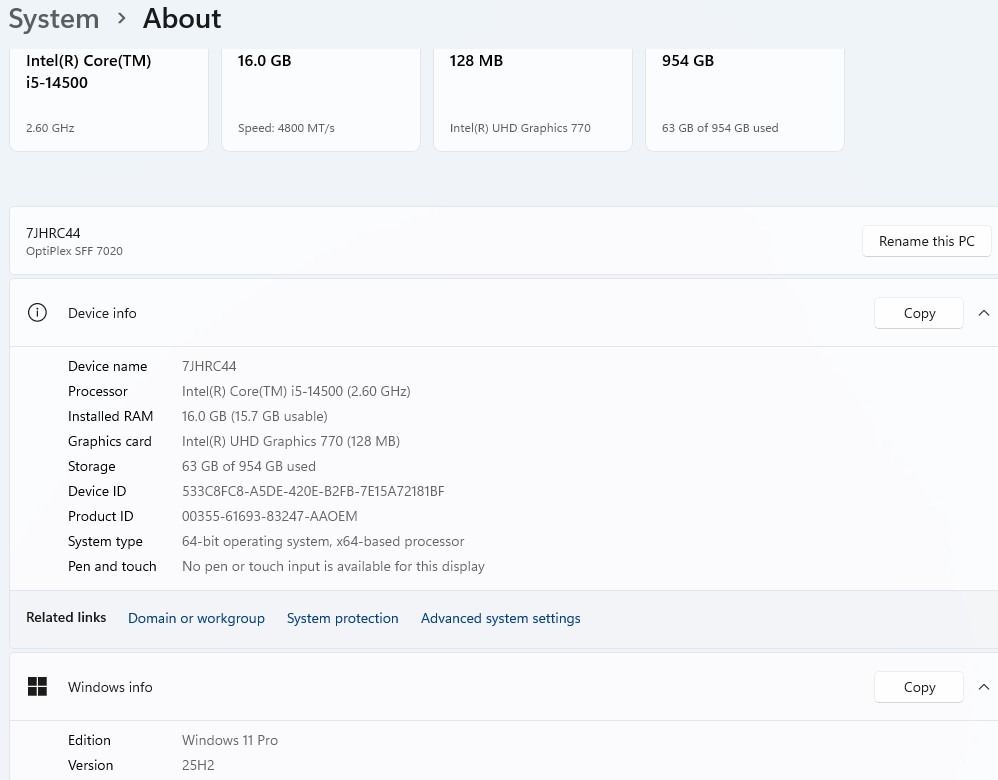Click the OptiPlex SFF 7020 model text
Viewport: 998px width, 780px height.
[74, 251]
